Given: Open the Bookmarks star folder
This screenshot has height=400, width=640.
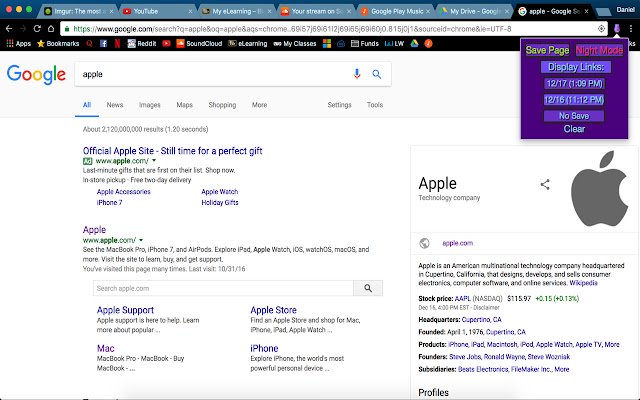Looking at the screenshot, I should point(58,43).
